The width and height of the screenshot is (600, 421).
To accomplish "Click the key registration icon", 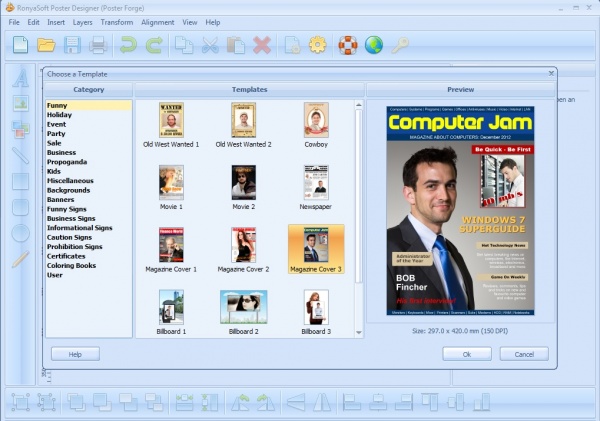I will pyautogui.click(x=400, y=45).
